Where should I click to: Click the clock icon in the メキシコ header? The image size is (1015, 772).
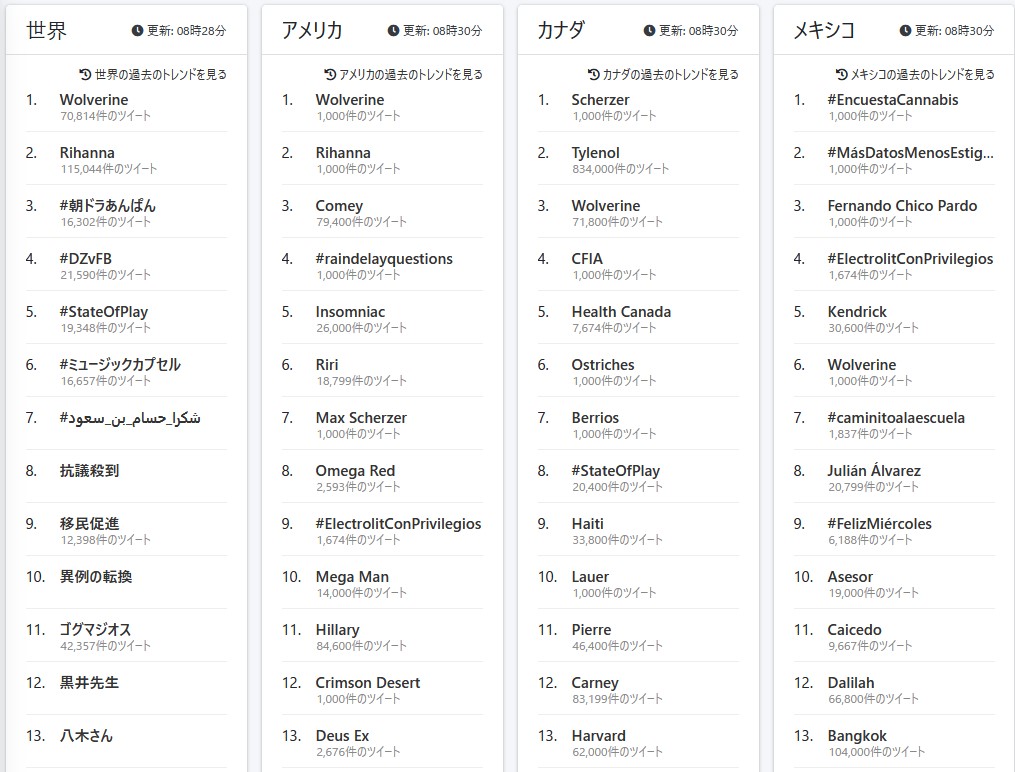point(906,31)
